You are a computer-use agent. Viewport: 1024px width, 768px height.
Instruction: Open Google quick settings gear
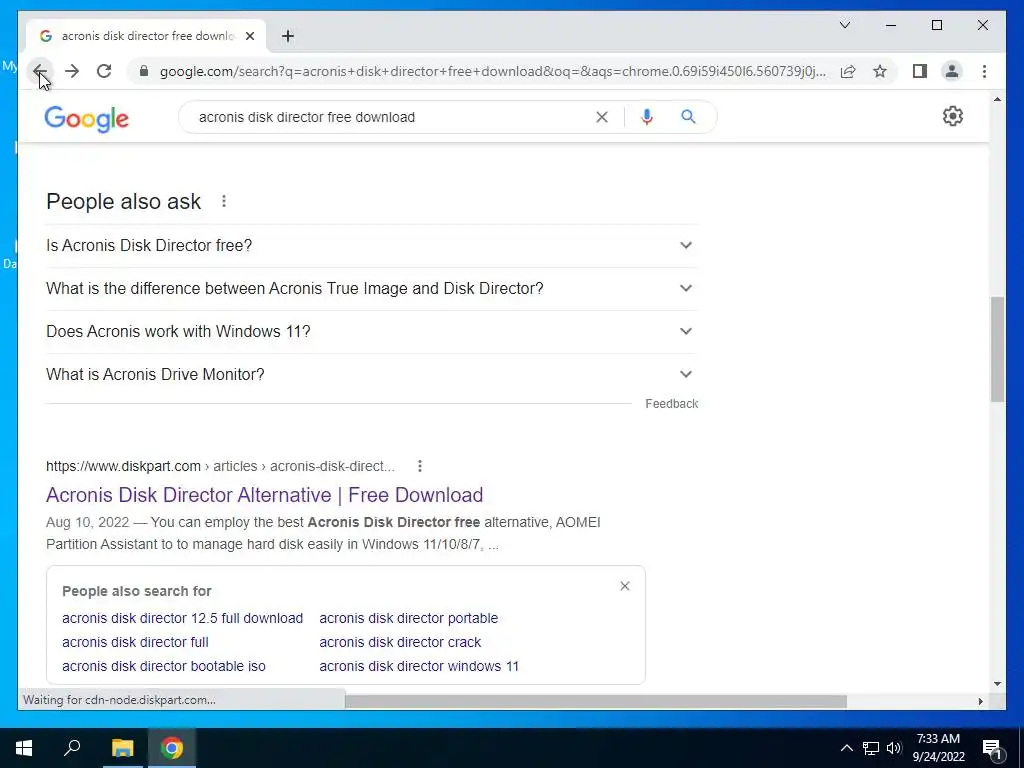coord(952,116)
